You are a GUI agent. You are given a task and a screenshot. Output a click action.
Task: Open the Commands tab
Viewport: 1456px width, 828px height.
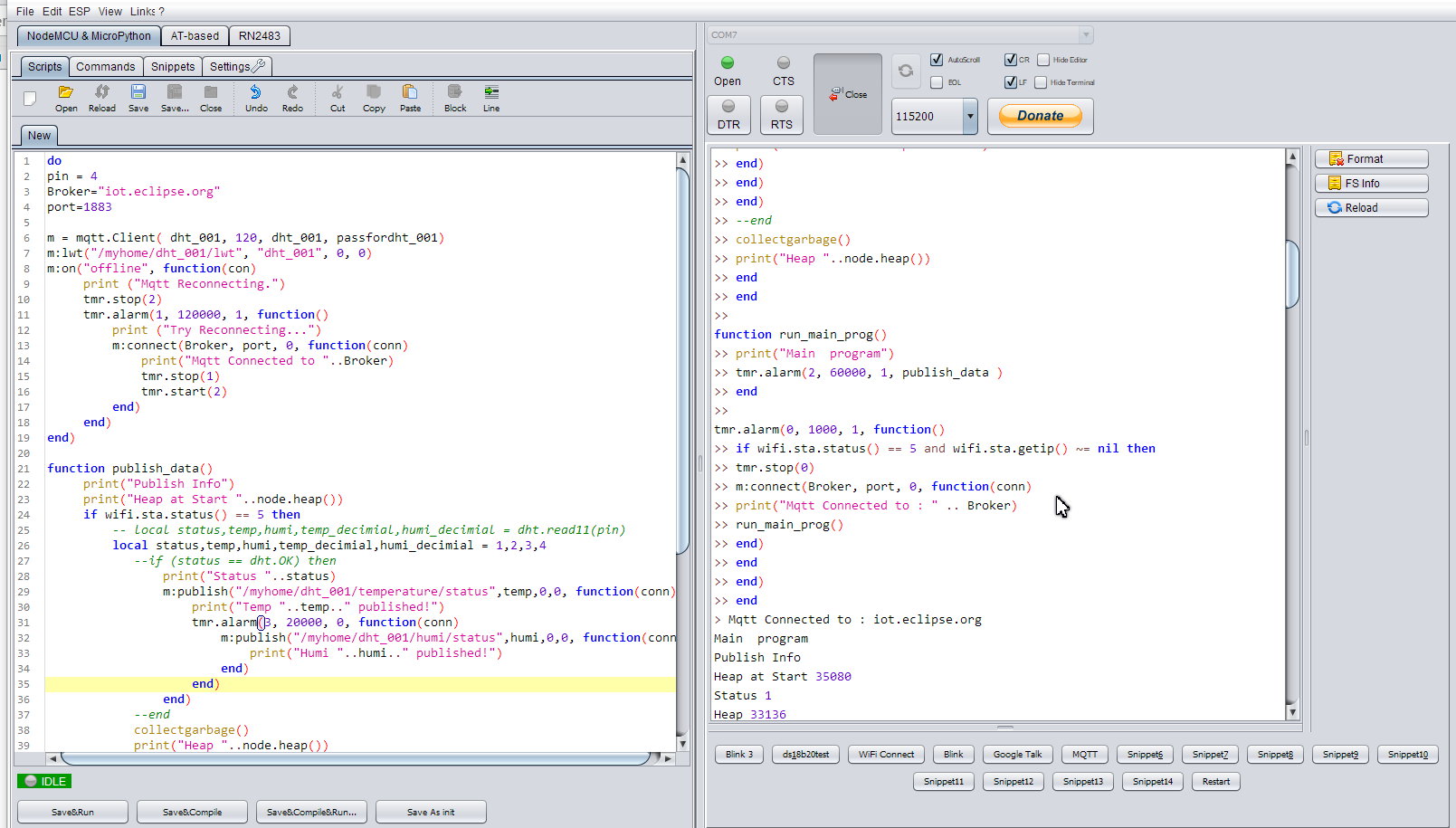(105, 67)
